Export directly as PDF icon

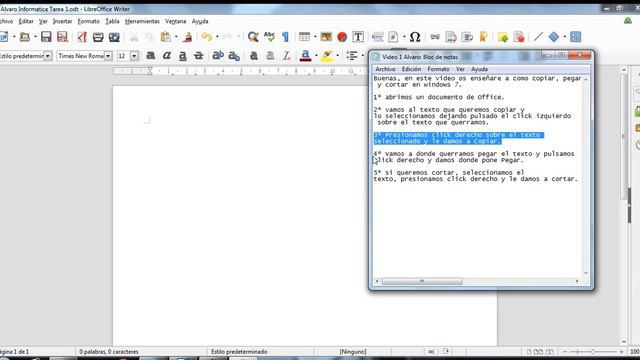tap(82, 37)
